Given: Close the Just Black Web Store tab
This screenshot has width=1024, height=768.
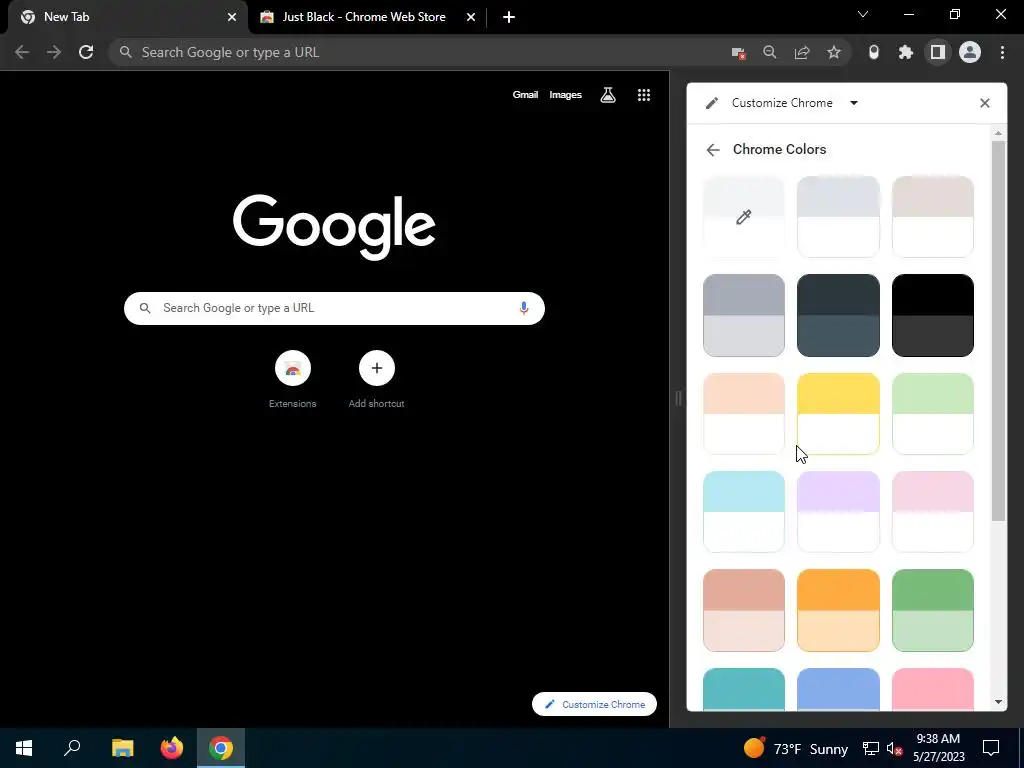Looking at the screenshot, I should tap(471, 17).
